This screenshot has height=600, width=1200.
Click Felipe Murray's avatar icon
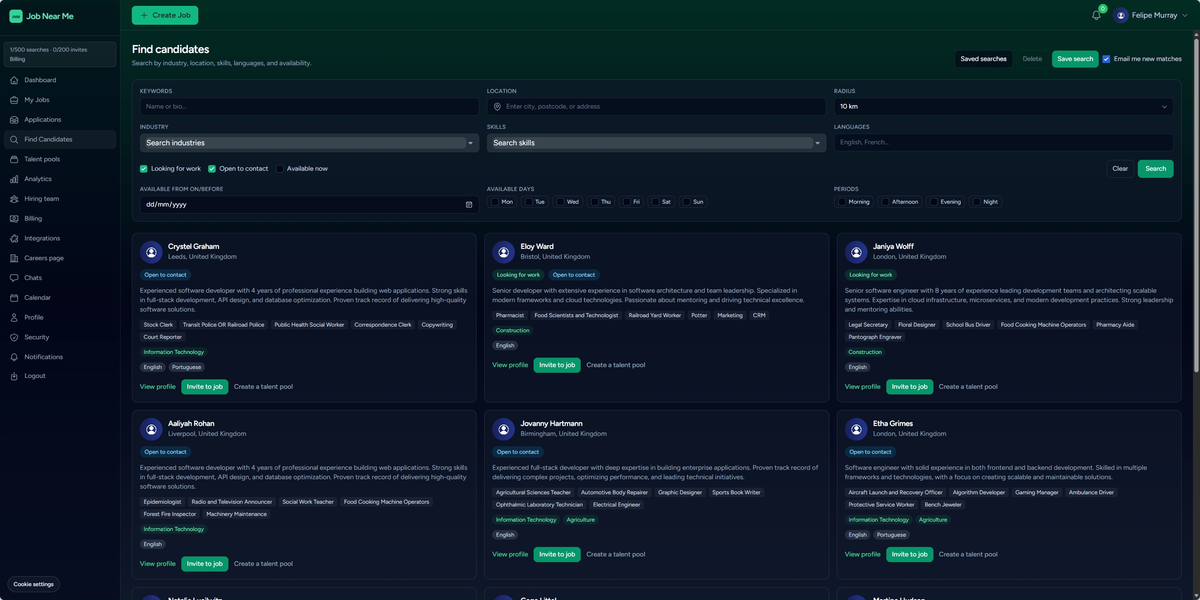(x=1121, y=15)
